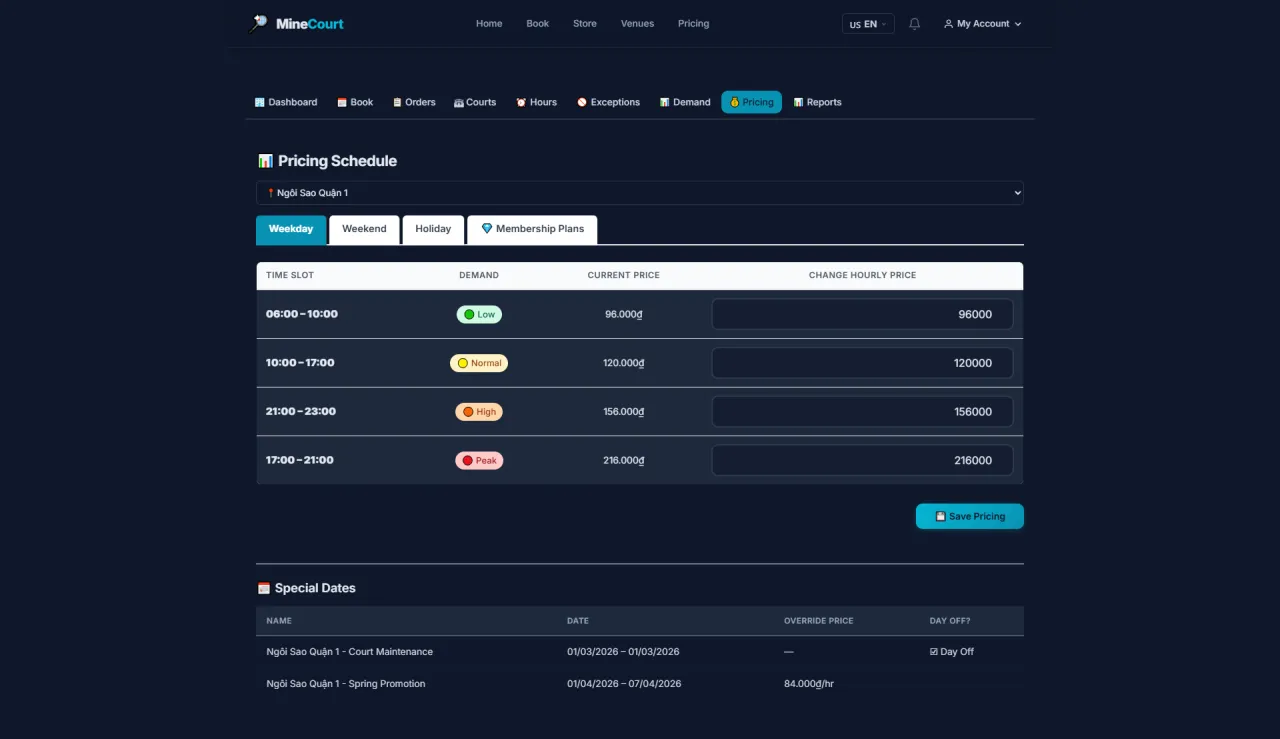This screenshot has width=1280, height=739.
Task: Edit the 17:00–21:00 hourly price field
Action: tap(862, 461)
